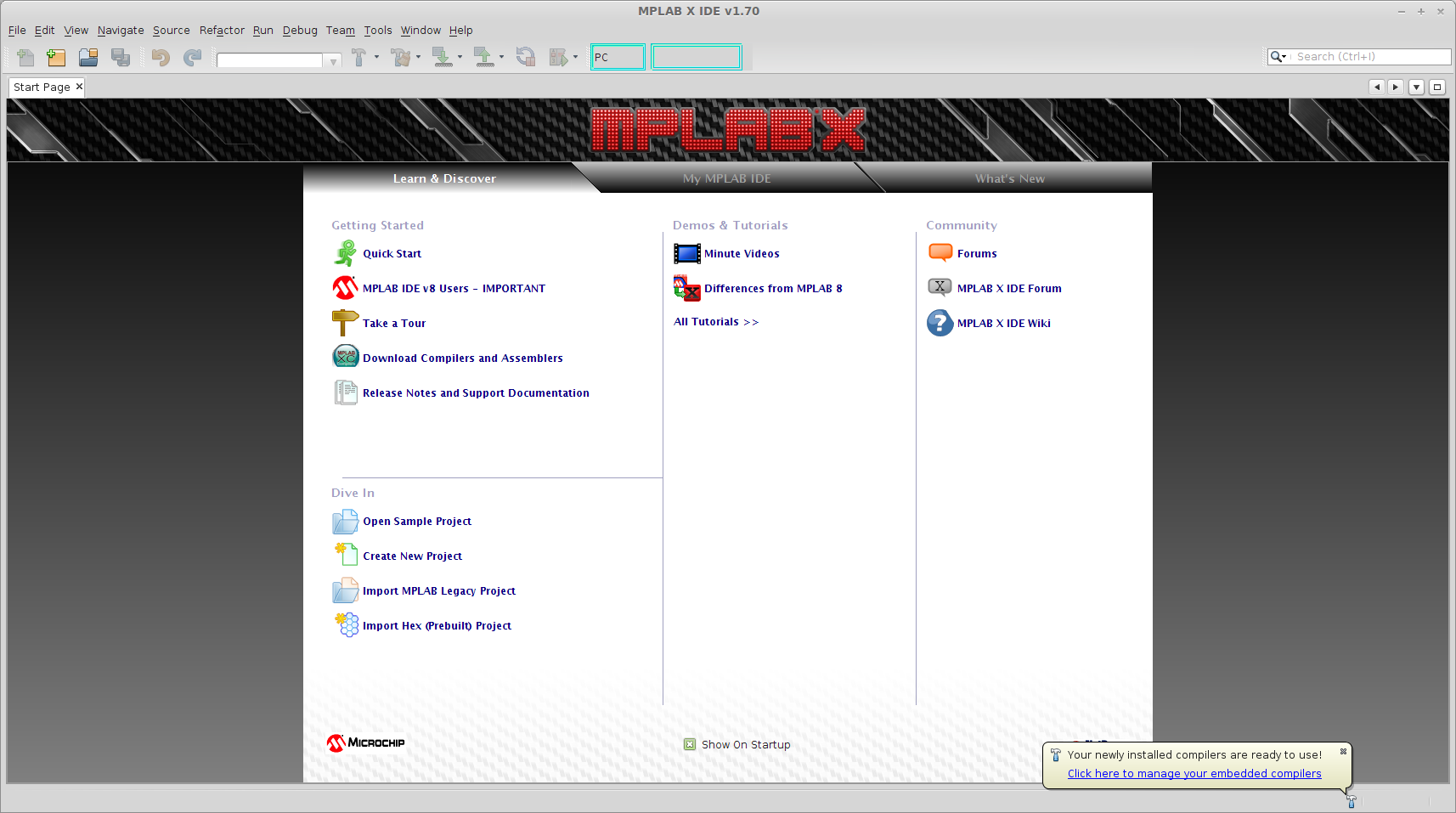Viewport: 1456px width, 813px height.
Task: Expand the Read Device Memory dropdown arrow
Action: [x=501, y=57]
